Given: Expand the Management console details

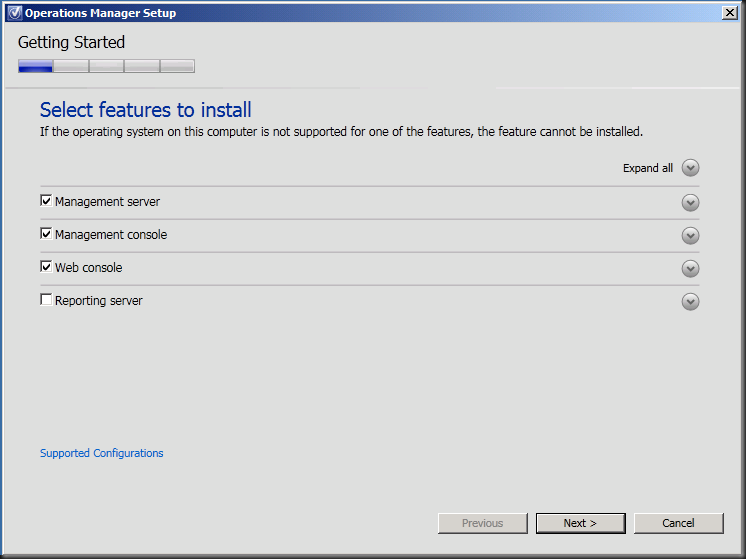Looking at the screenshot, I should coord(690,235).
